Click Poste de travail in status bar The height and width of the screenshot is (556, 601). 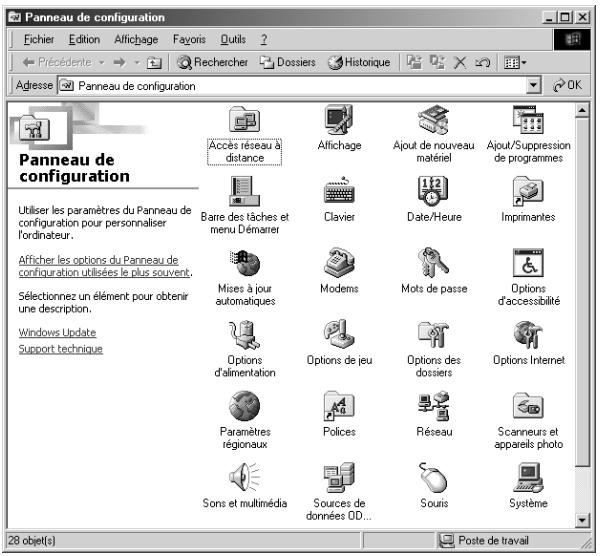[x=484, y=541]
